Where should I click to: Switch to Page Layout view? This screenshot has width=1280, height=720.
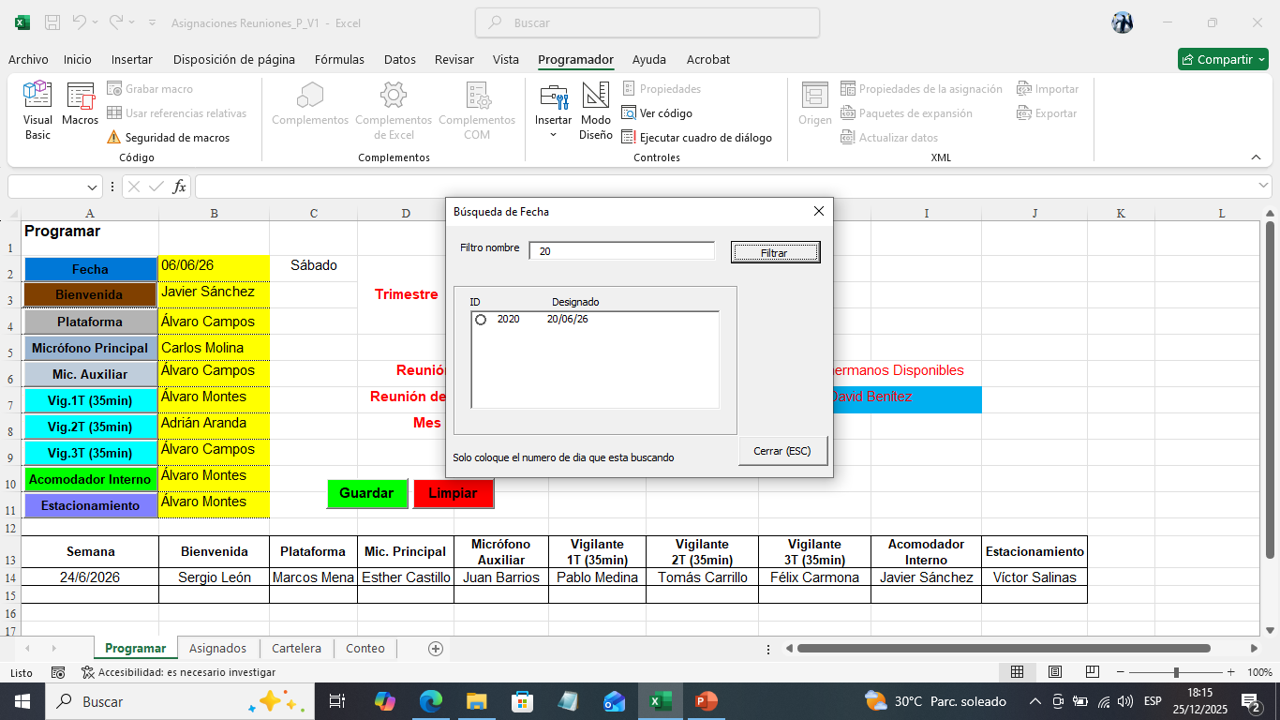tap(1054, 673)
